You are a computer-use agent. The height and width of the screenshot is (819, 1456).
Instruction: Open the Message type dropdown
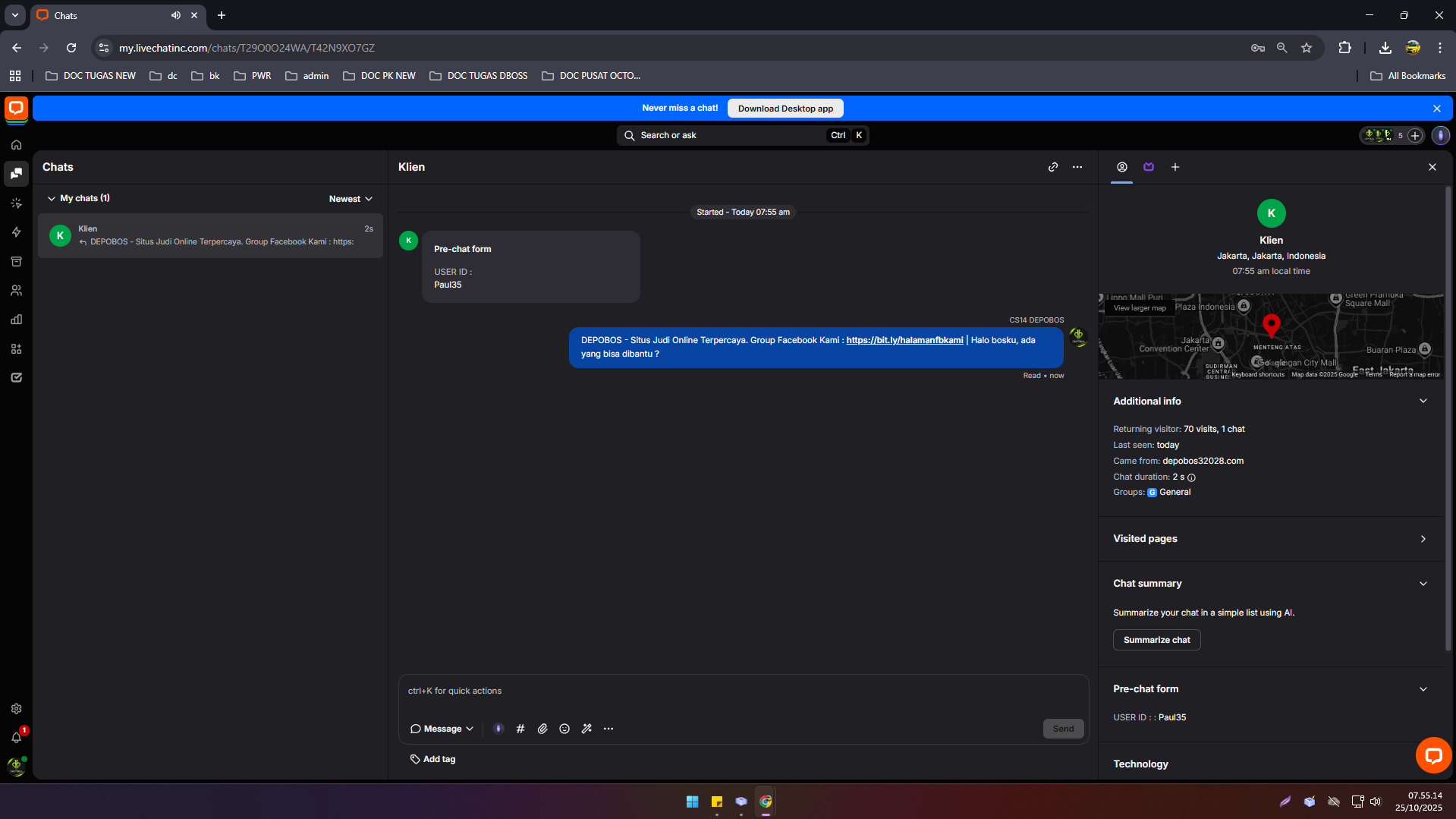click(442, 729)
